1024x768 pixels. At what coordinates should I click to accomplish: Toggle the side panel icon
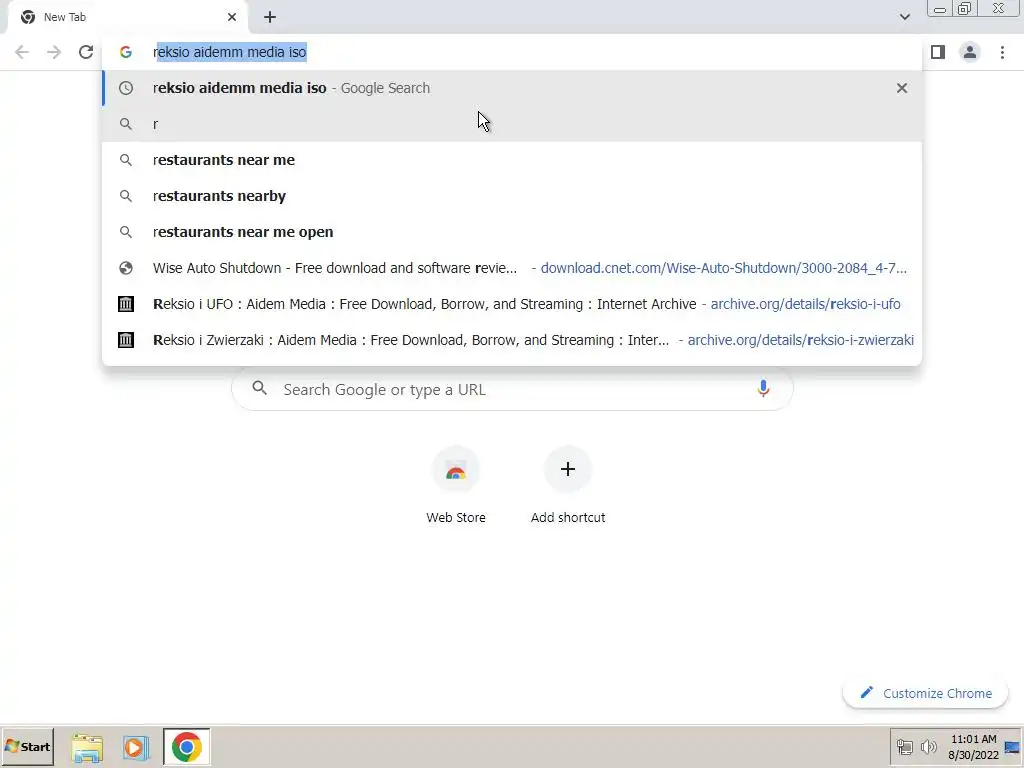(938, 52)
